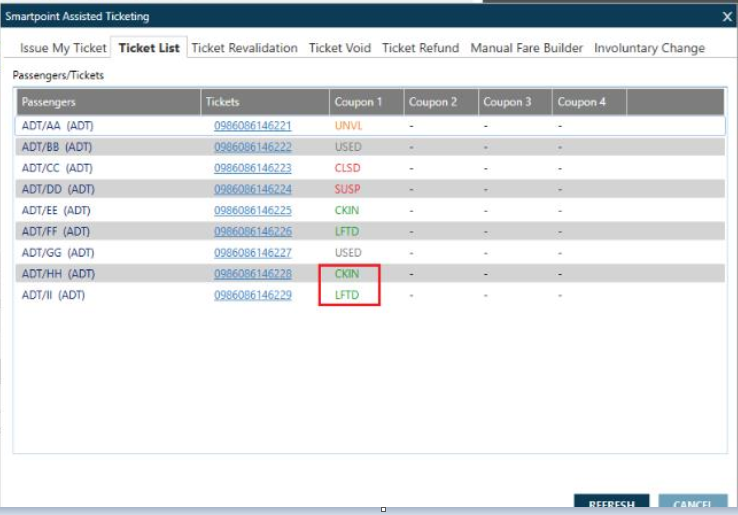Open the last ticket 0986086146229
This screenshot has height=515, width=738.
[x=252, y=295]
